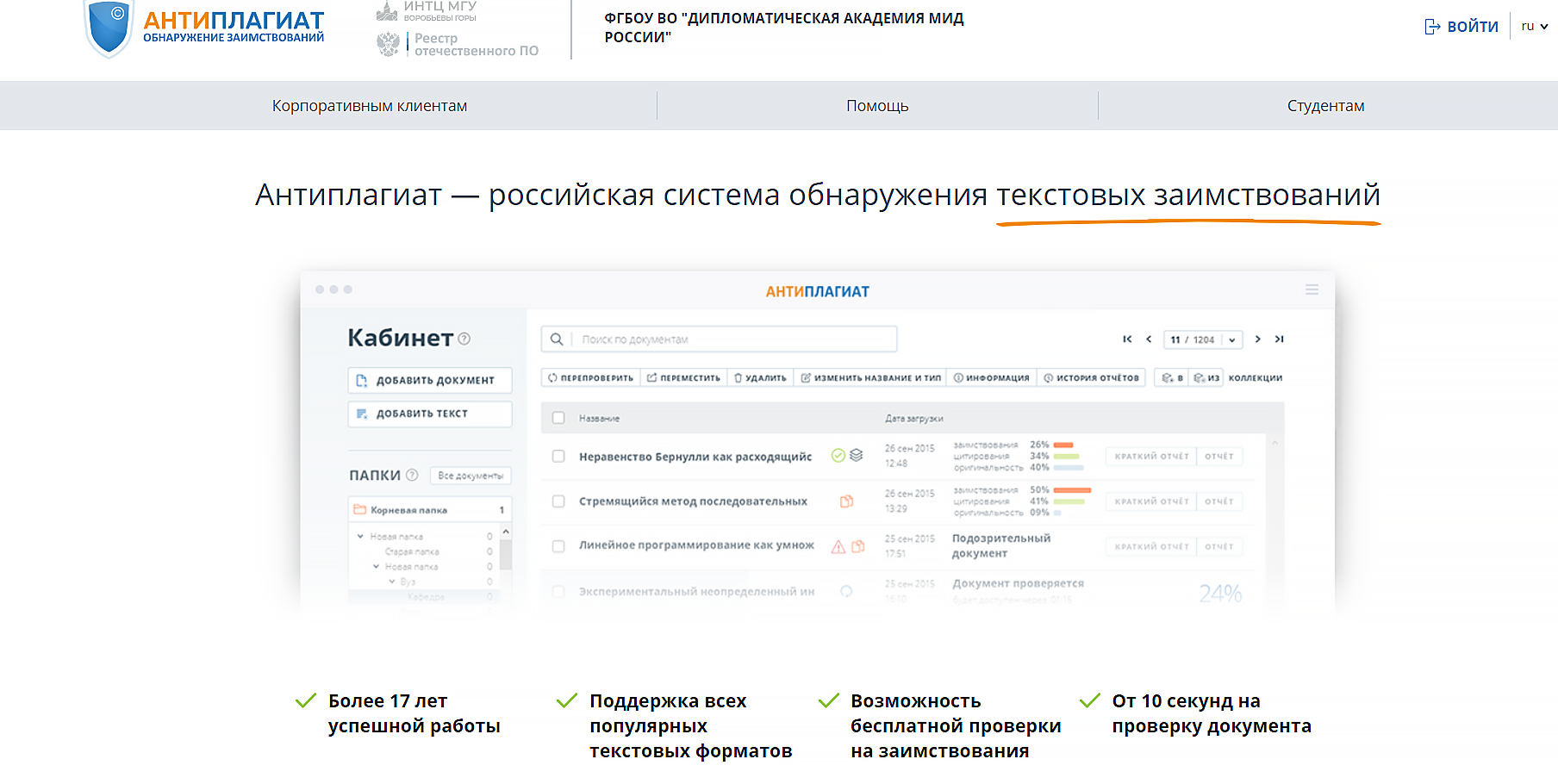Viewport: 1558px width, 784px height.
Task: Click the help icon next to ПАПКИ
Action: pos(412,475)
